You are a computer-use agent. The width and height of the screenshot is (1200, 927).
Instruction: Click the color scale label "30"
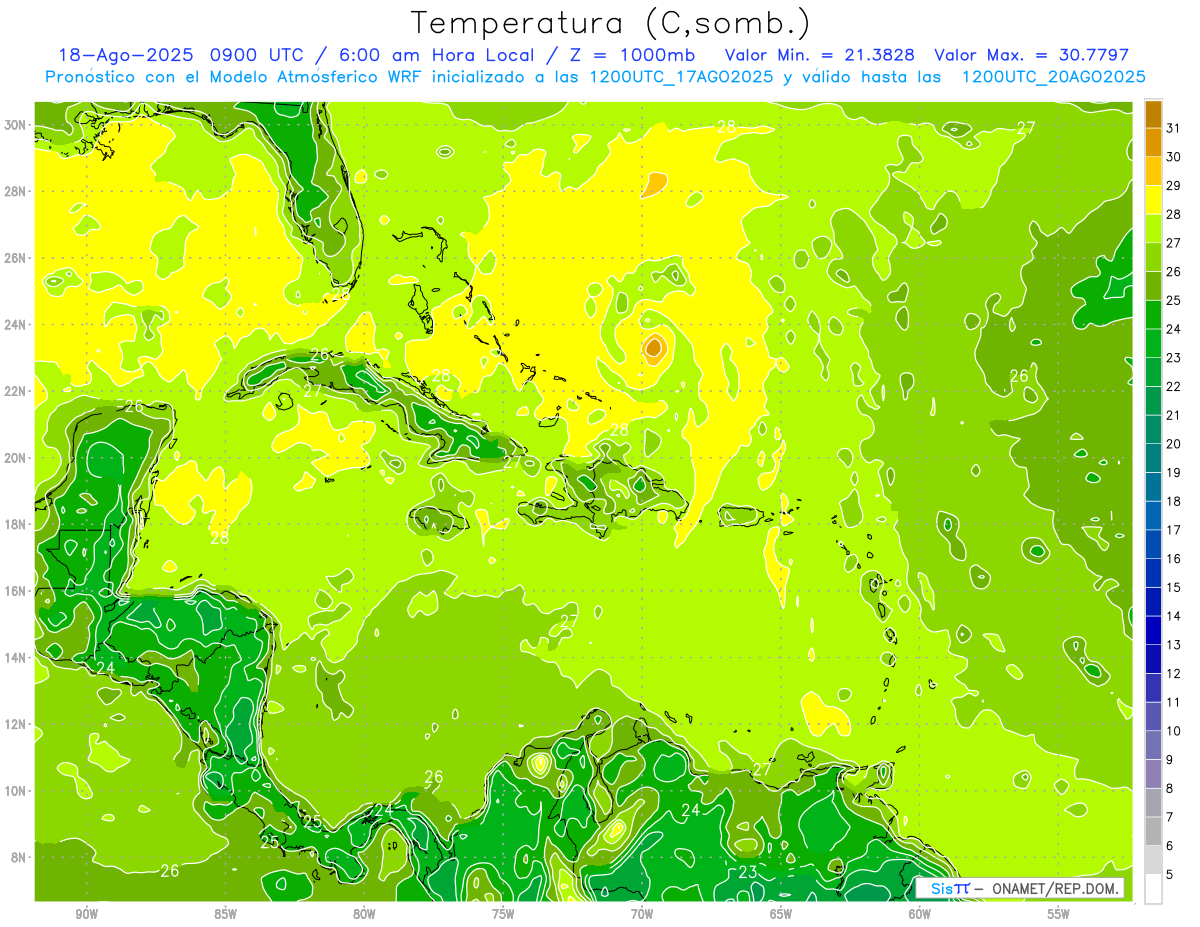tap(1174, 157)
